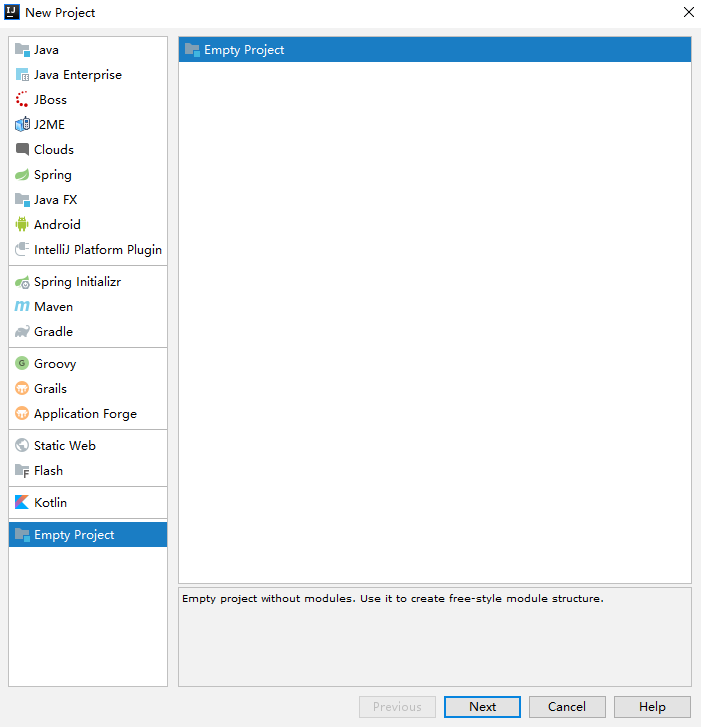
Task: Choose Kotlin project type
Action: tap(88, 503)
